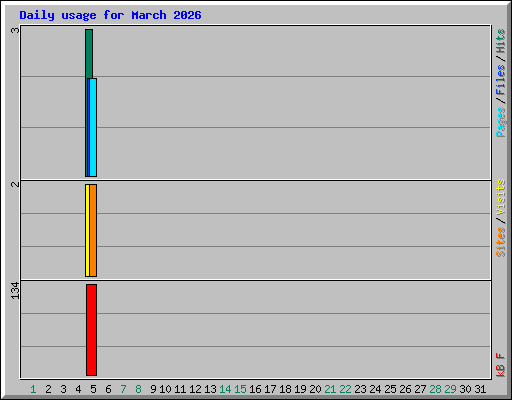Click the 'Files' legend label

click(501, 80)
